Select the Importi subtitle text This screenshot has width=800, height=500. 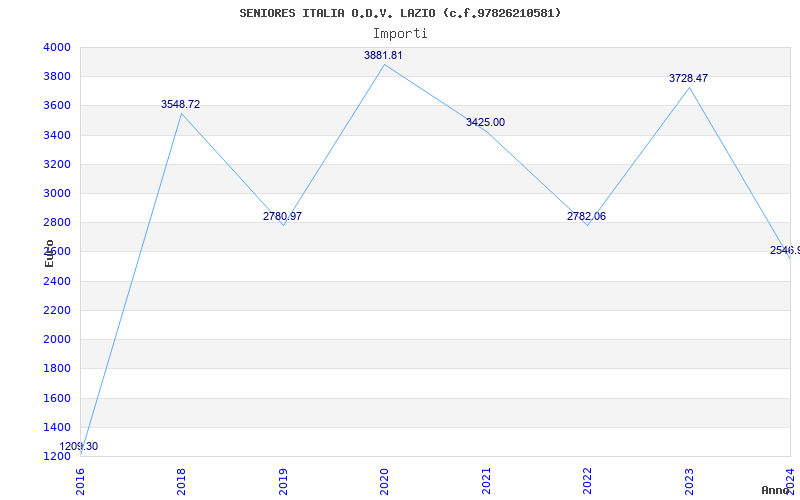[400, 34]
